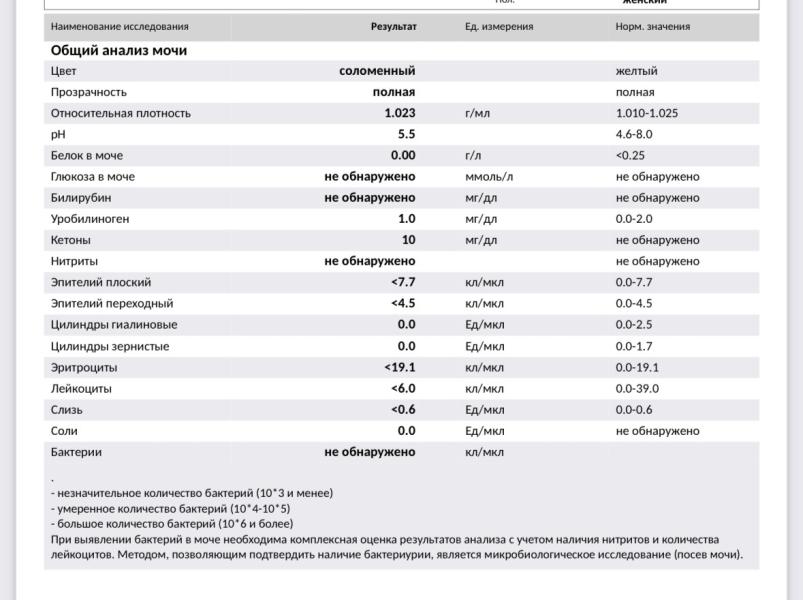Select the 'Прозрачность' row label
The image size is (803, 600).
coord(89,92)
